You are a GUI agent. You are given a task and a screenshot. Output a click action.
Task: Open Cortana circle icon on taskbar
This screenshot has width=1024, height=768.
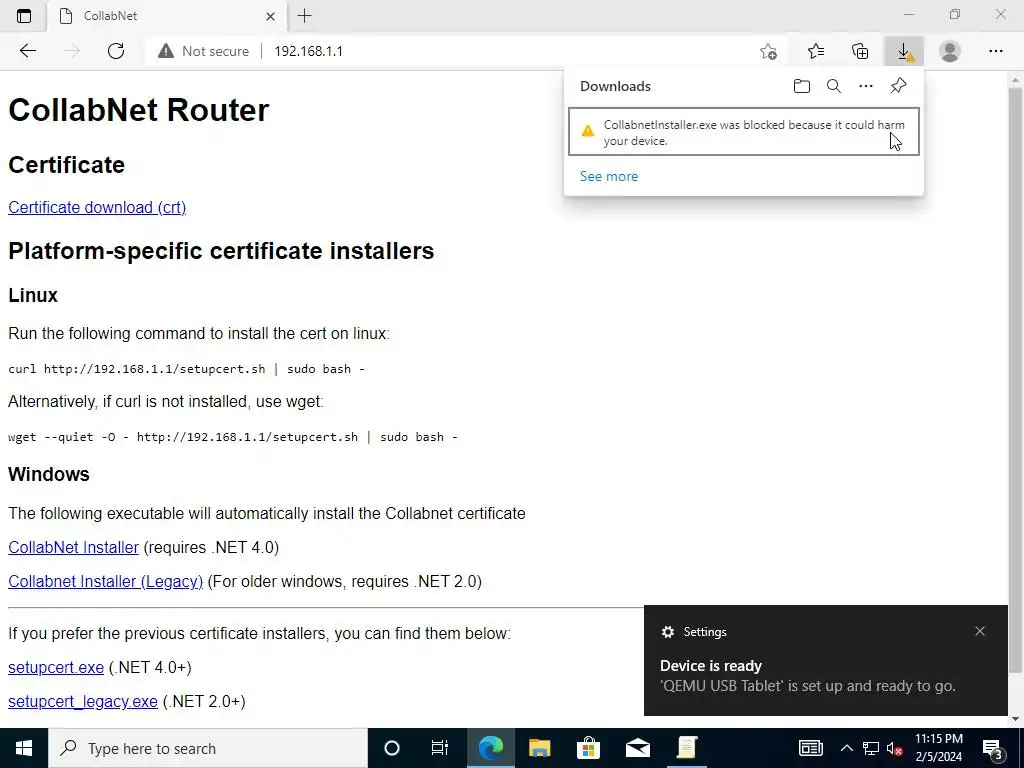coord(392,748)
